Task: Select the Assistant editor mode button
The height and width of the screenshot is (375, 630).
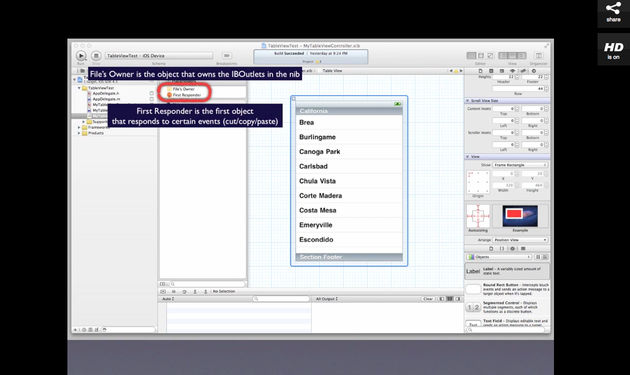Action: point(481,55)
